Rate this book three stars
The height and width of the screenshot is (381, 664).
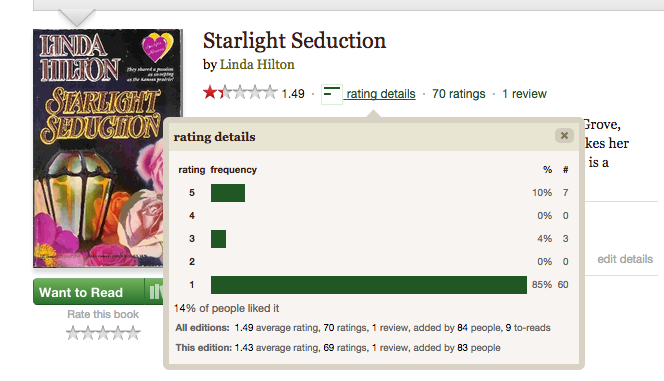click(x=103, y=333)
